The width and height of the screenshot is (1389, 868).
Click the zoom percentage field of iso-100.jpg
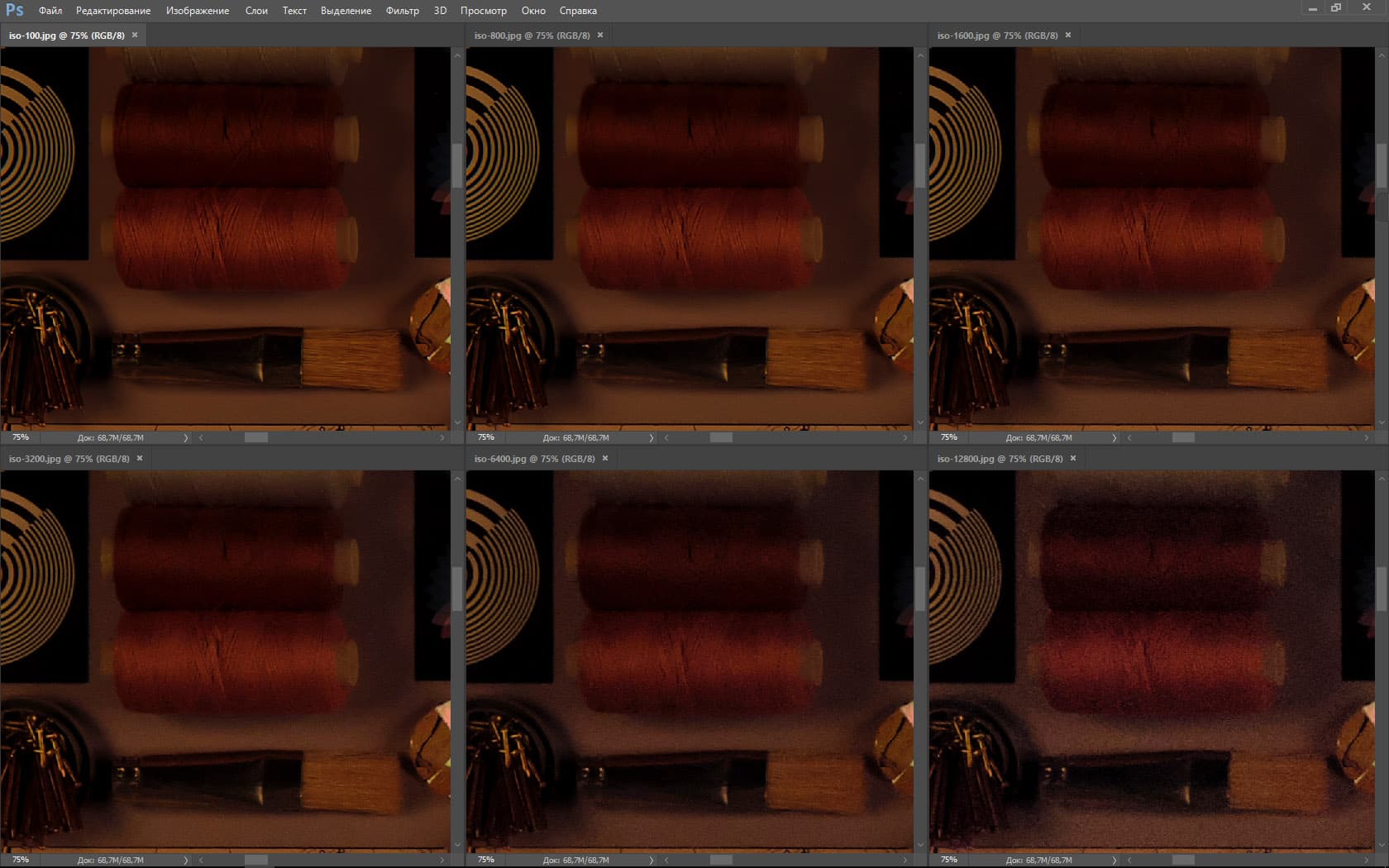click(21, 437)
